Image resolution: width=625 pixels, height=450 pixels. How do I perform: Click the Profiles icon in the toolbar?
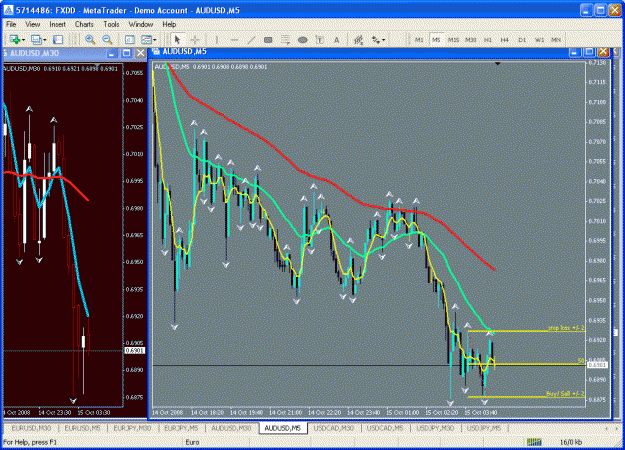pos(36,39)
